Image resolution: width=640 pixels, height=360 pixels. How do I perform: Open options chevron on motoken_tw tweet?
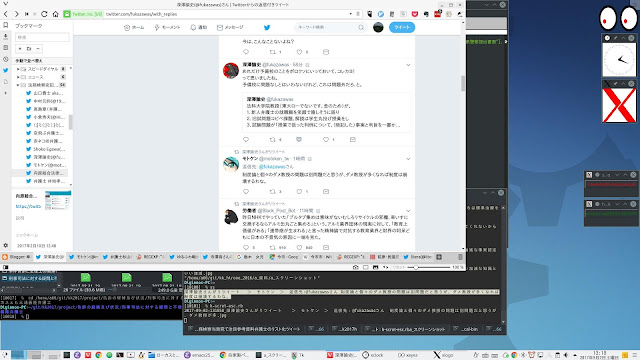tap(408, 159)
